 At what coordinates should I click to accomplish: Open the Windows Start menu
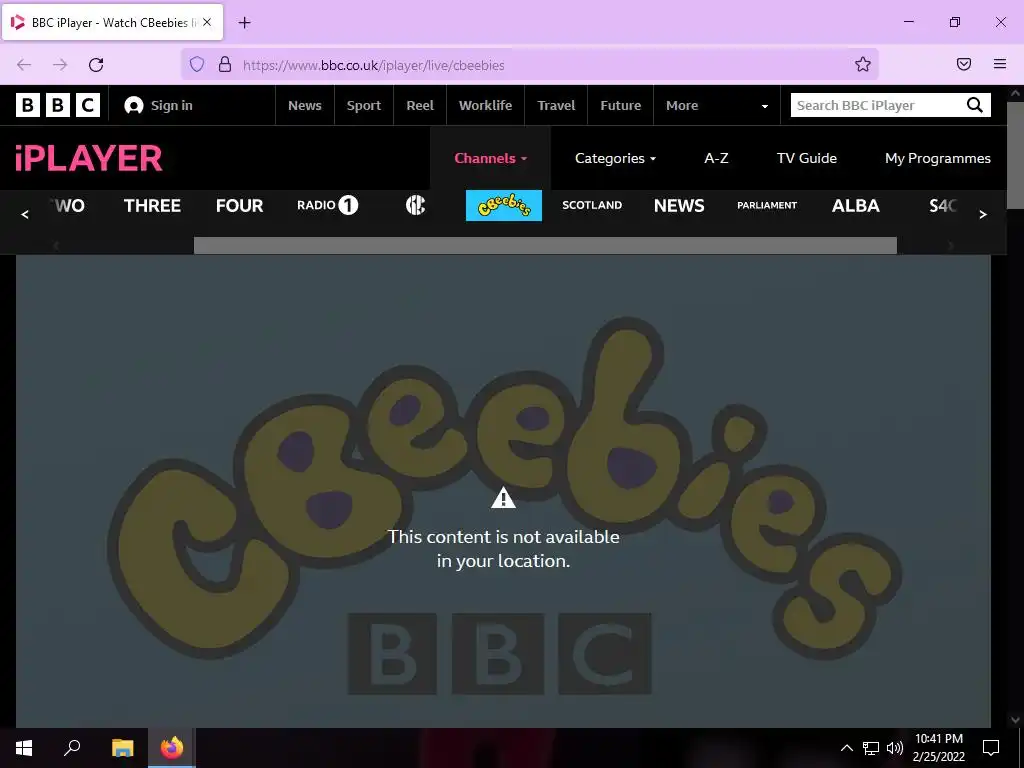tap(24, 748)
